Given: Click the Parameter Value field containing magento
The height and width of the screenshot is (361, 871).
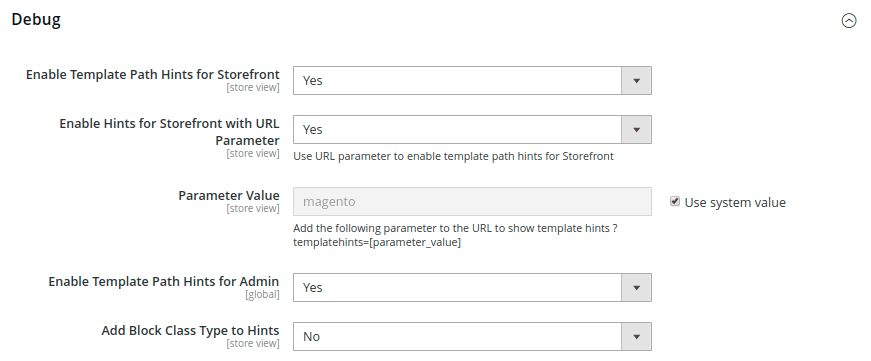Looking at the screenshot, I should click(472, 202).
